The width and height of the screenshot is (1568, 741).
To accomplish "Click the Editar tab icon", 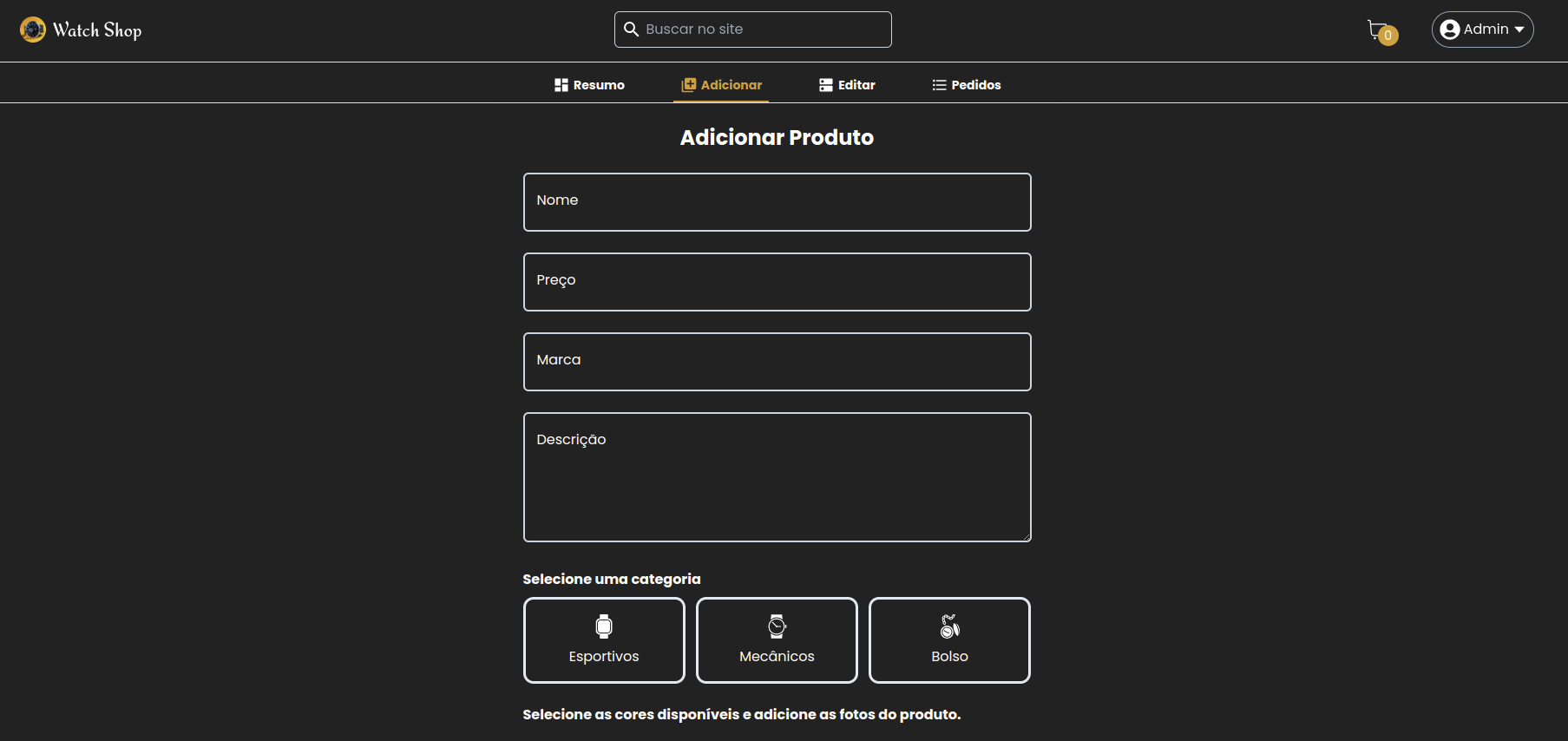I will pos(825,85).
